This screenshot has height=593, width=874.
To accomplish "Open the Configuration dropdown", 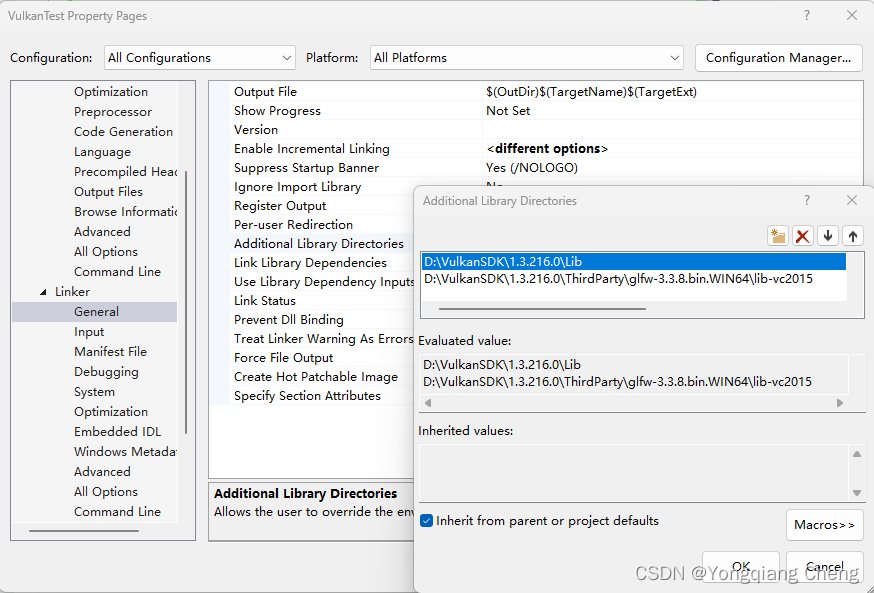I will [x=286, y=57].
